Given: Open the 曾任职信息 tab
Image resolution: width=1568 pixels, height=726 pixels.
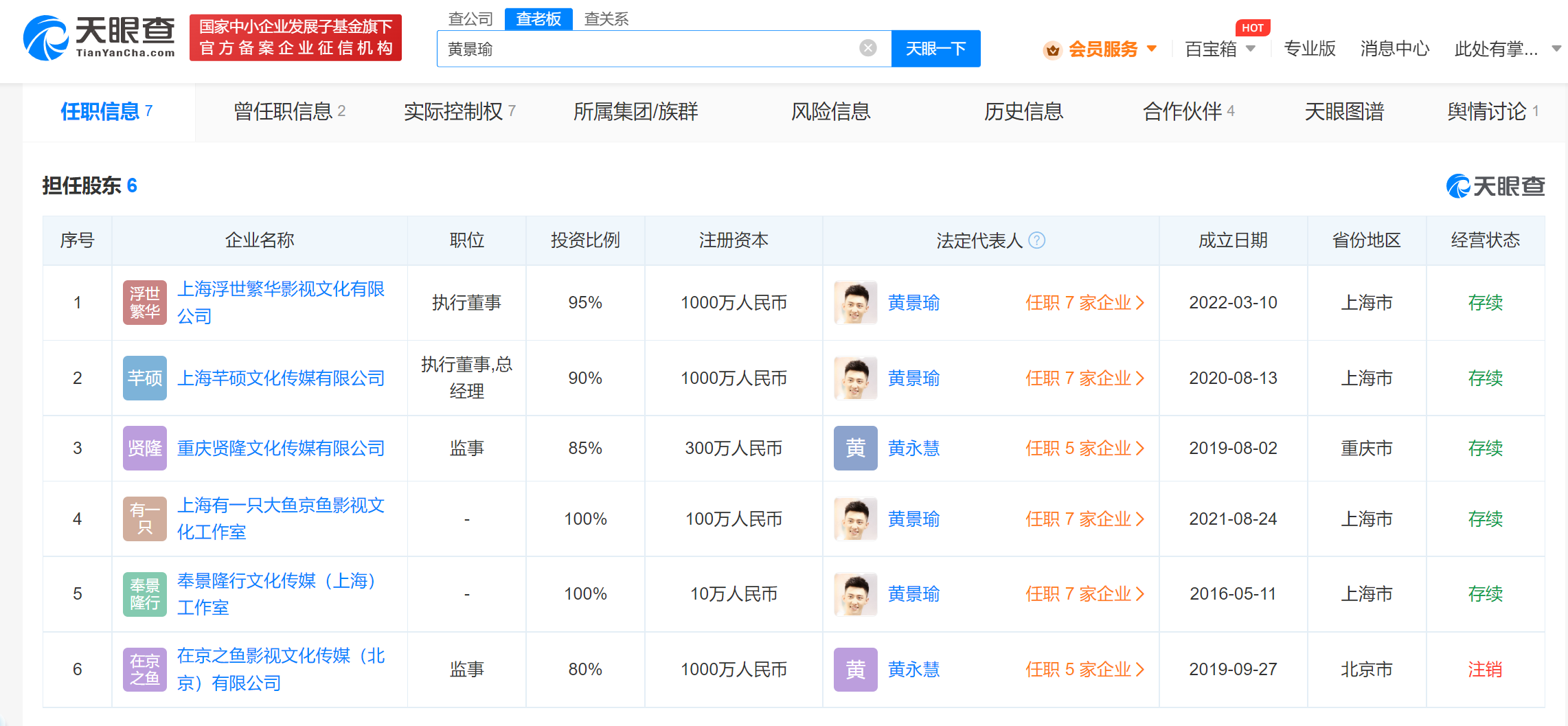Looking at the screenshot, I should pos(289,111).
